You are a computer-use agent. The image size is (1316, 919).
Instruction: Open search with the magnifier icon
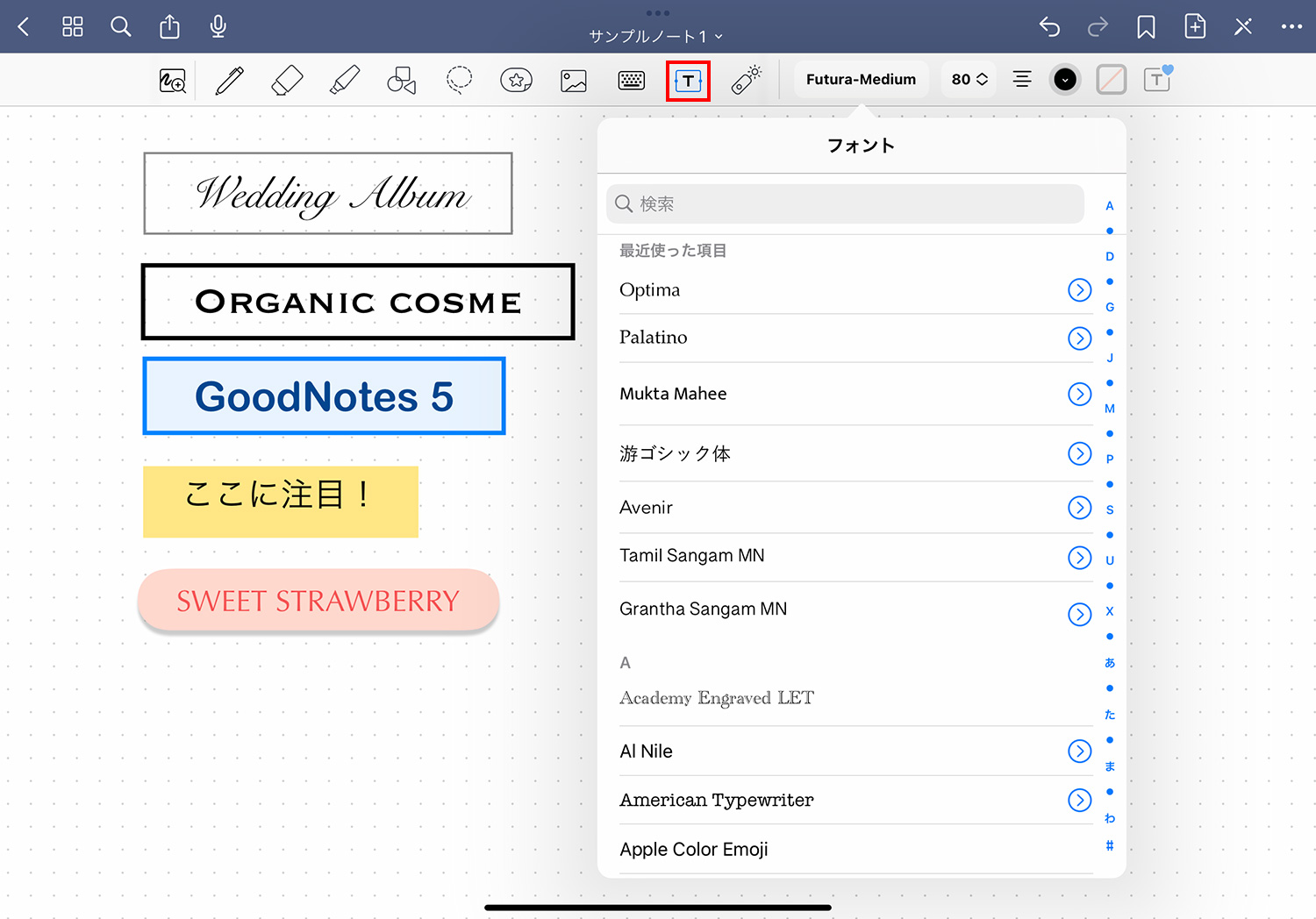tap(121, 27)
